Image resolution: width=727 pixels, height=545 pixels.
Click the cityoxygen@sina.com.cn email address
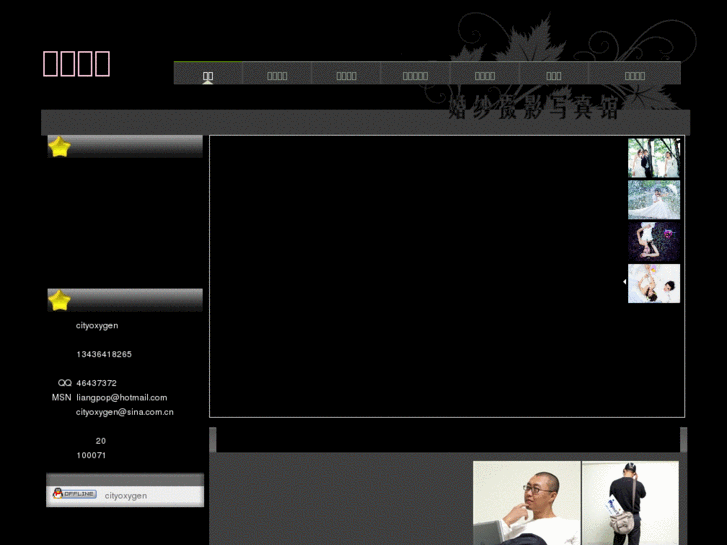point(125,412)
